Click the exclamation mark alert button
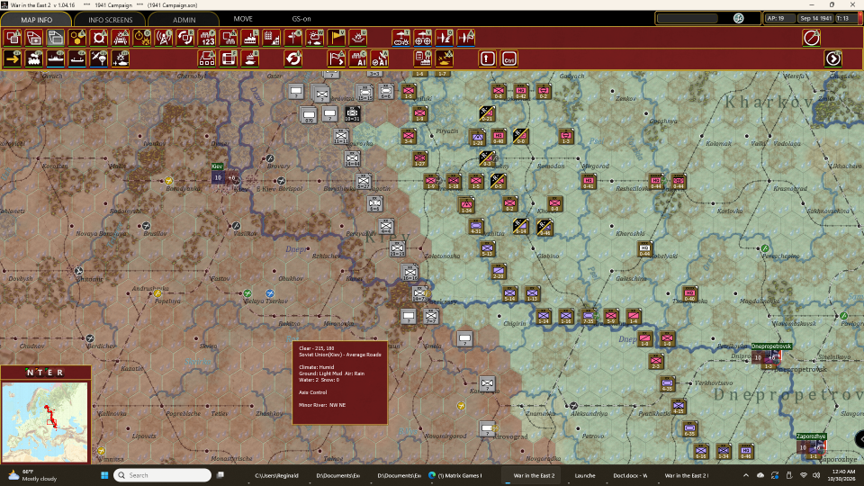The image size is (864, 486). [487, 58]
